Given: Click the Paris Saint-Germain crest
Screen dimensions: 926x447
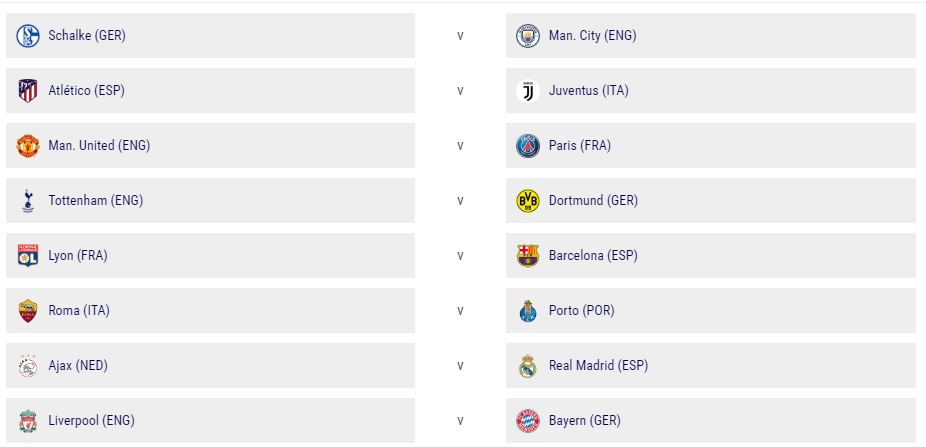Looking at the screenshot, I should pos(527,146).
